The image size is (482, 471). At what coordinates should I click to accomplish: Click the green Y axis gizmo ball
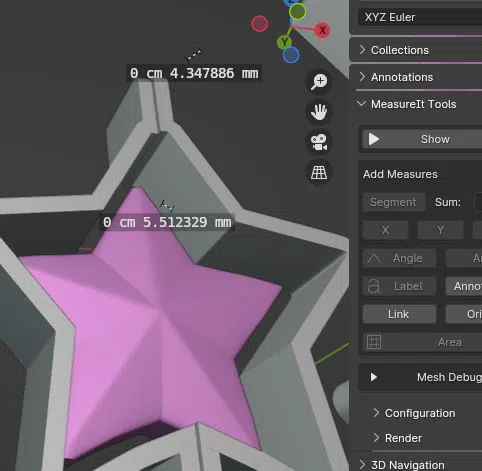pyautogui.click(x=284, y=42)
